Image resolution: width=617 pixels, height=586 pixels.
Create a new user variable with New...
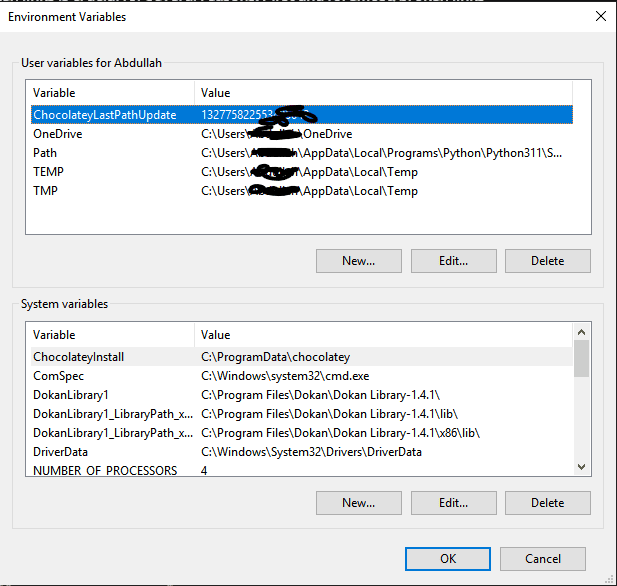coord(358,261)
